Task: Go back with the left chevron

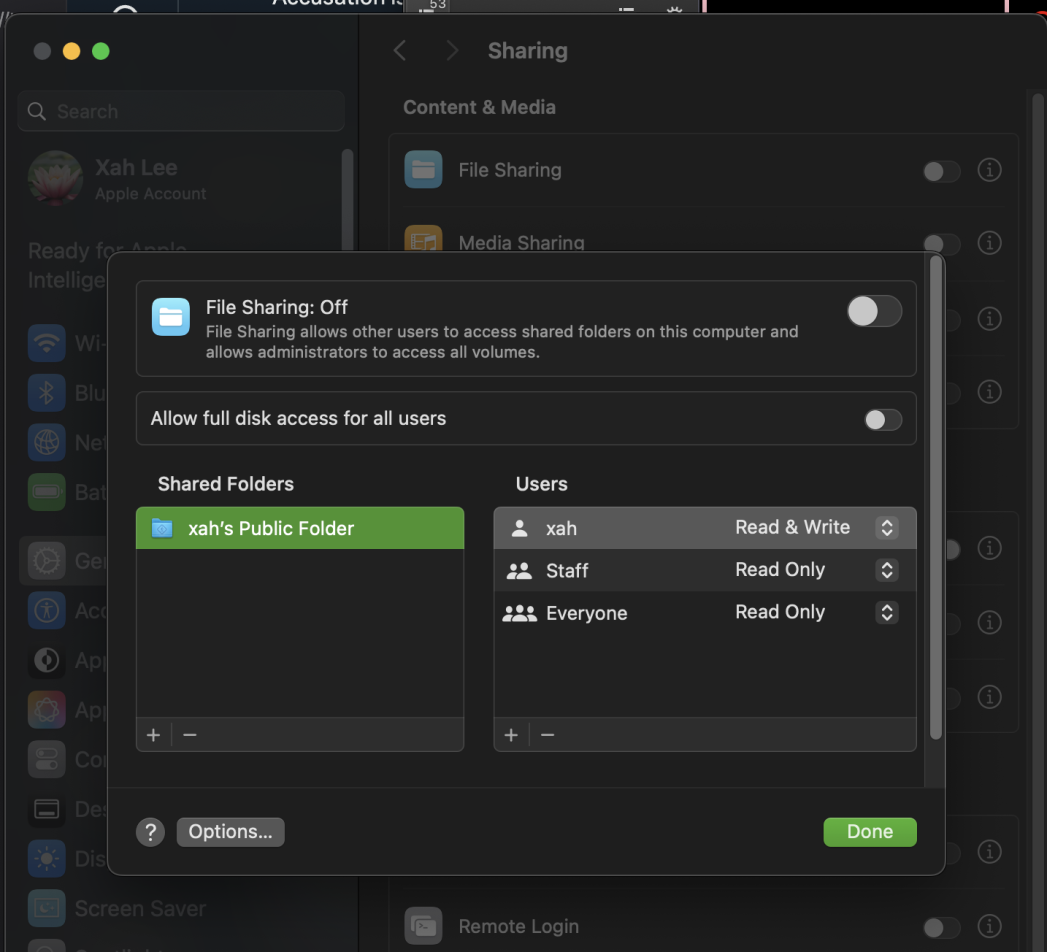Action: click(x=400, y=51)
